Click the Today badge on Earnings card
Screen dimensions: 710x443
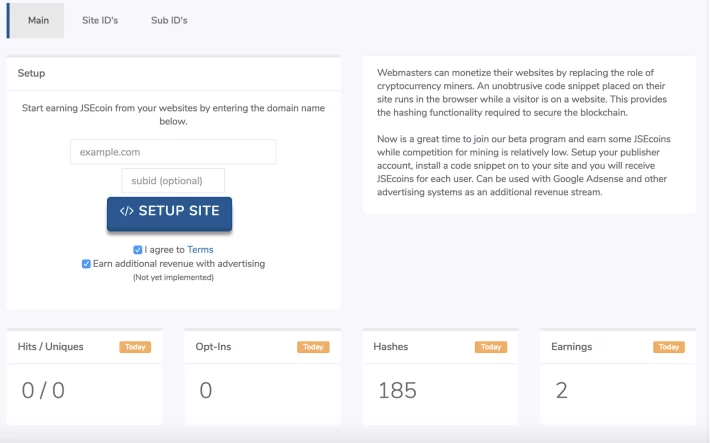coord(669,347)
